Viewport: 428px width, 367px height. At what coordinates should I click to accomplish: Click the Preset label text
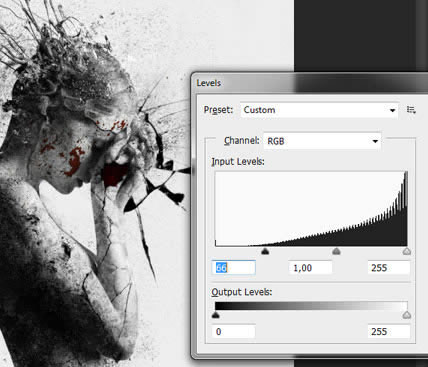218,110
